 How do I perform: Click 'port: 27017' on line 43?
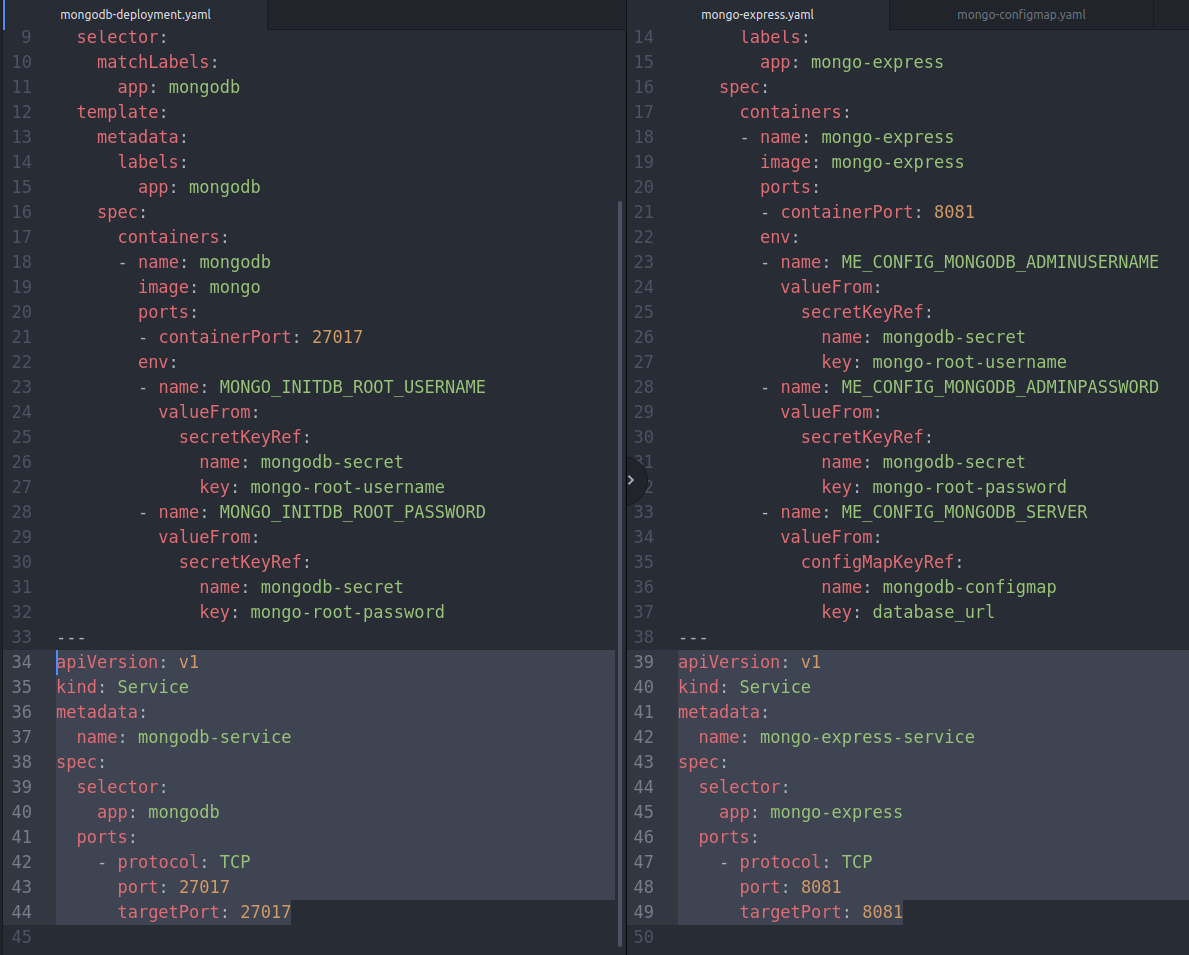click(x=174, y=888)
